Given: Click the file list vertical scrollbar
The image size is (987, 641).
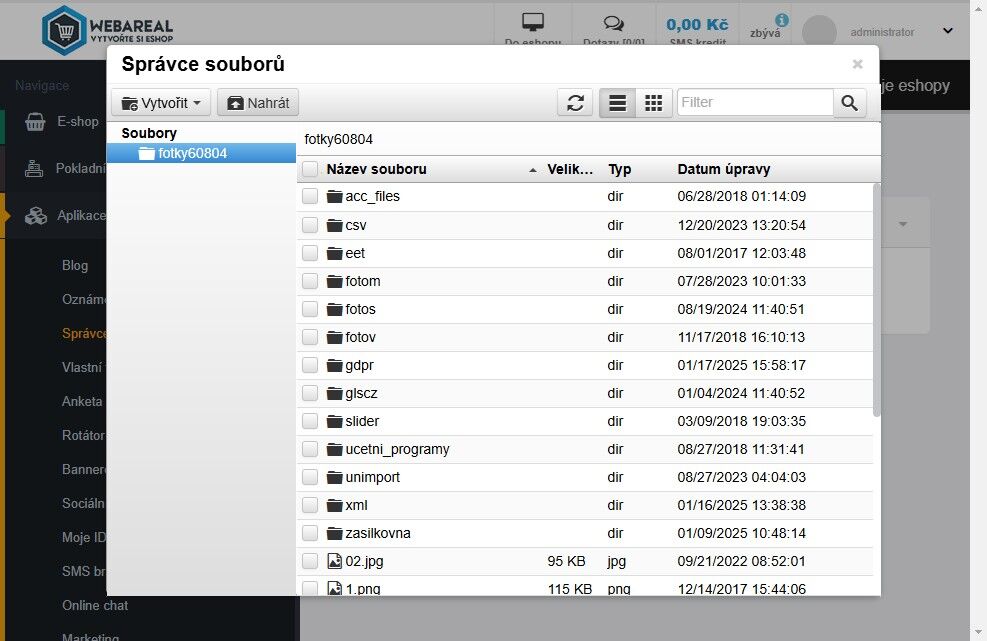Looking at the screenshot, I should click(x=876, y=300).
